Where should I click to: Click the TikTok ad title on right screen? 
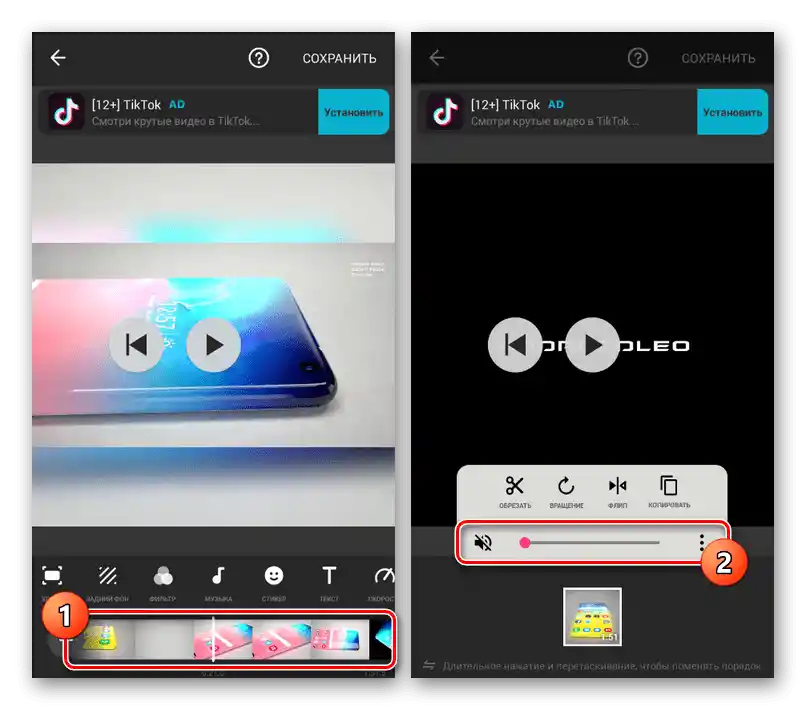(x=505, y=105)
